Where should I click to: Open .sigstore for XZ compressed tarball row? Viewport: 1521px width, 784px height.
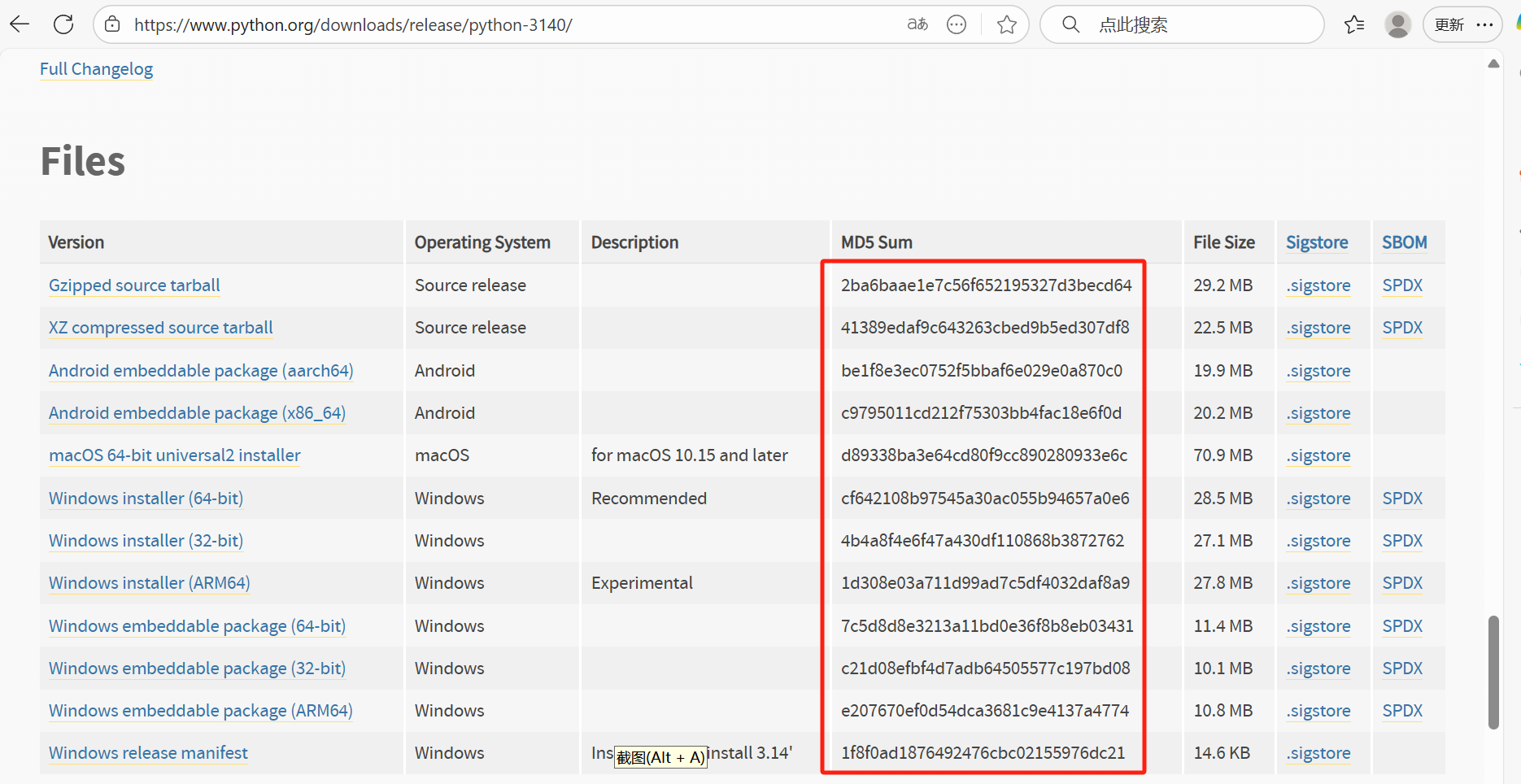coord(1318,328)
